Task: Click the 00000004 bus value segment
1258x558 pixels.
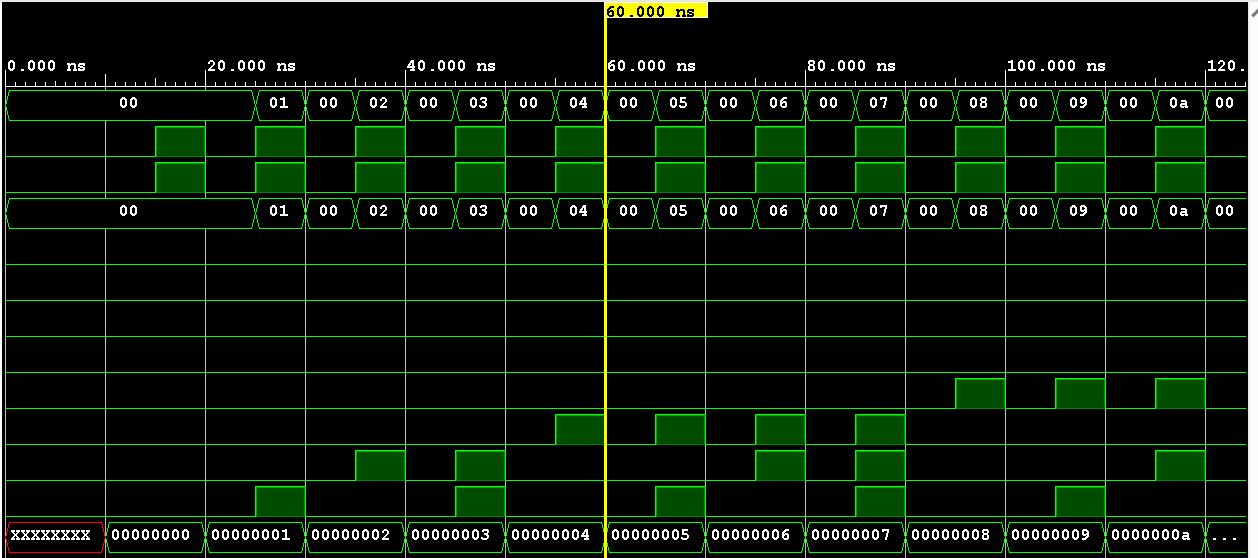Action: pos(555,536)
